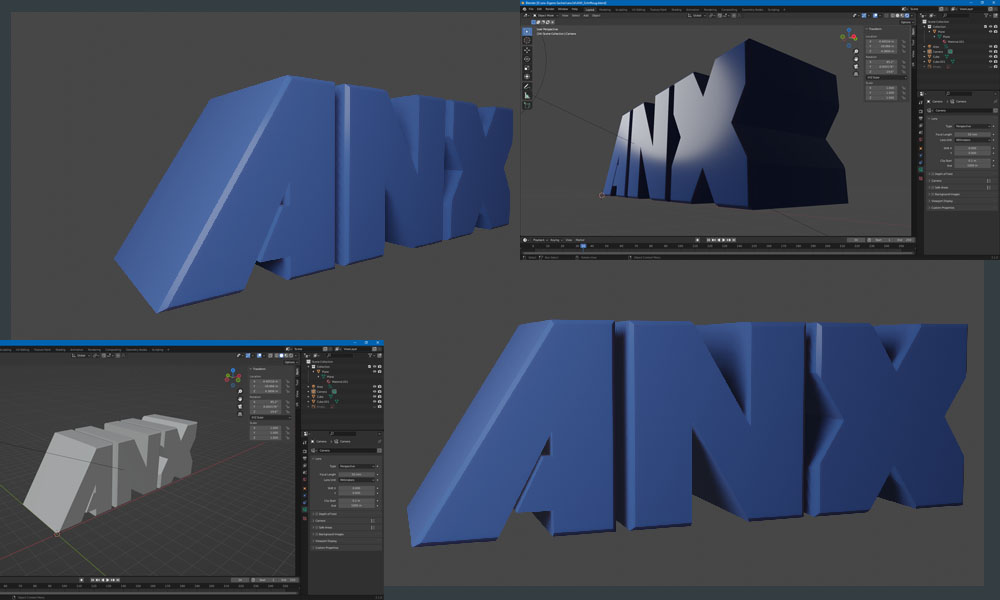Click Focal Length 50 mm slider in gray-model window
1000x600 pixels.
point(356,473)
